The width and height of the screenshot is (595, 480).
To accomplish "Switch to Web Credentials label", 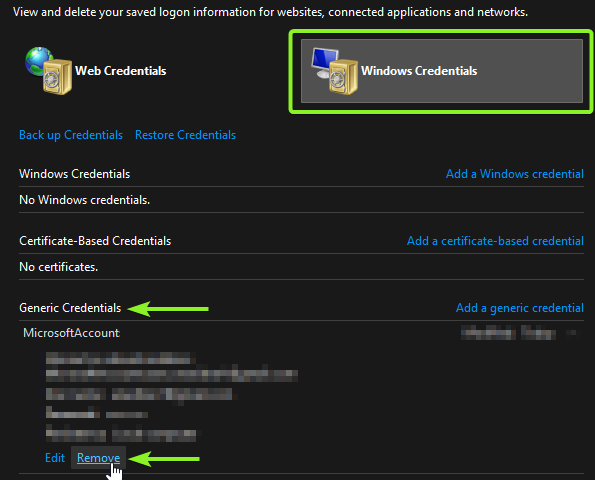I will coord(121,71).
